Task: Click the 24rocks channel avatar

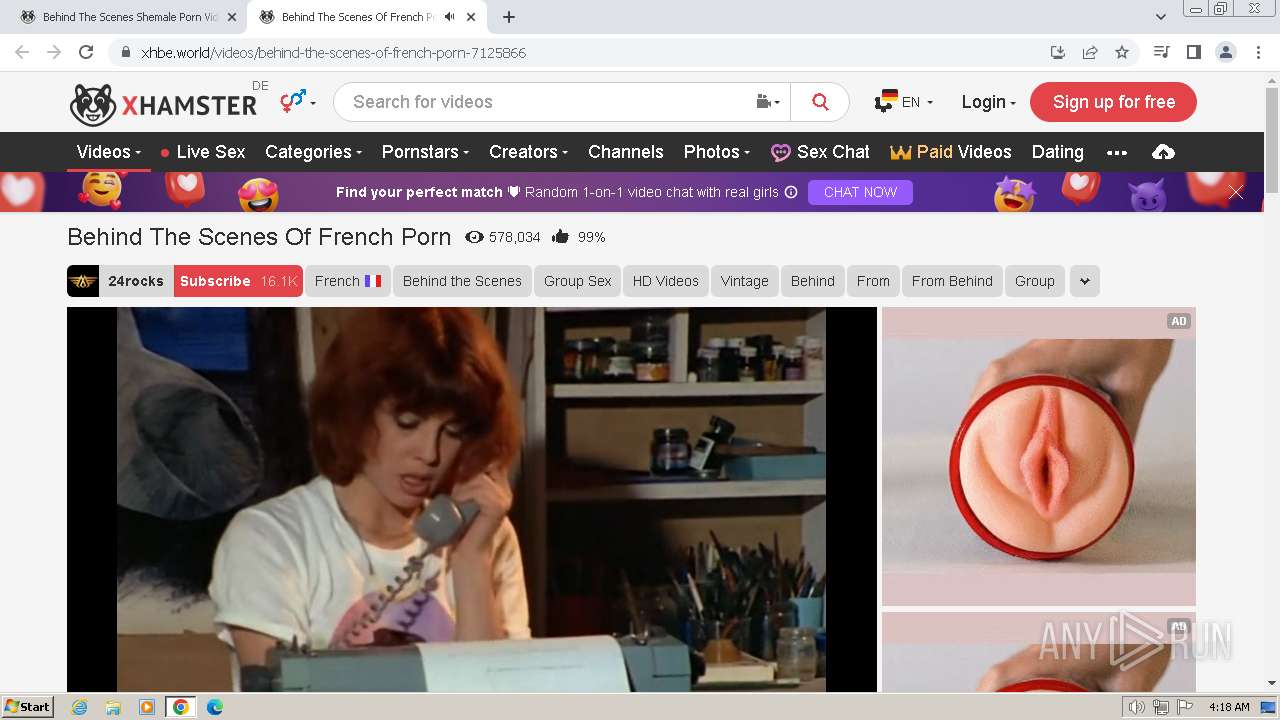Action: tap(83, 281)
